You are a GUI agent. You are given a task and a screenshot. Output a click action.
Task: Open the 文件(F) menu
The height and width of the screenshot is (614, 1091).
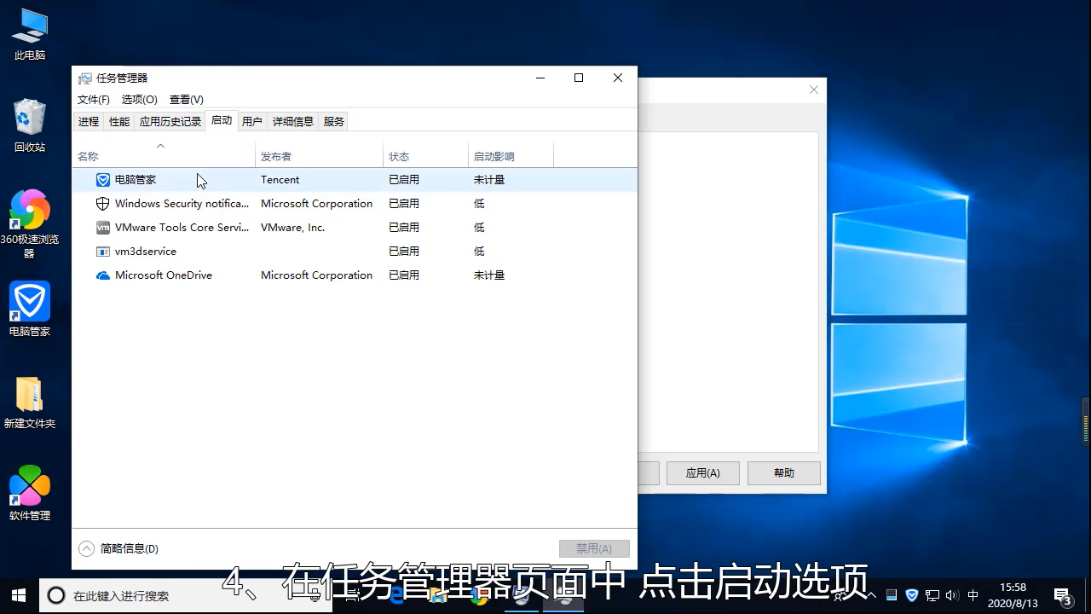93,99
